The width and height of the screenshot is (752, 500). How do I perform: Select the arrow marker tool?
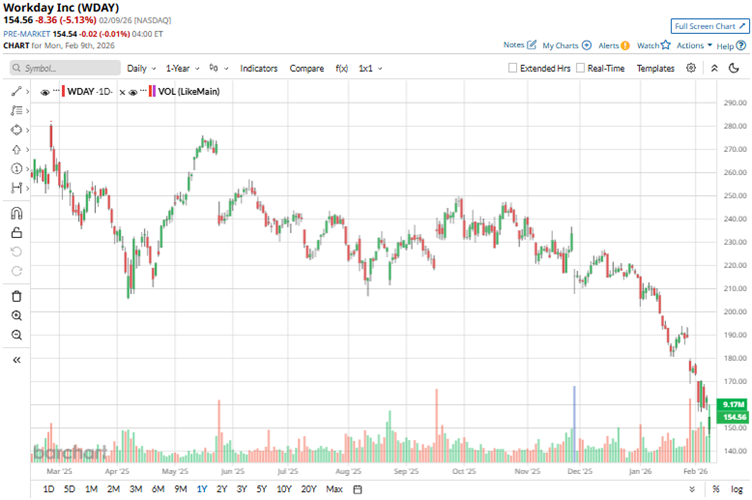pyautogui.click(x=16, y=150)
